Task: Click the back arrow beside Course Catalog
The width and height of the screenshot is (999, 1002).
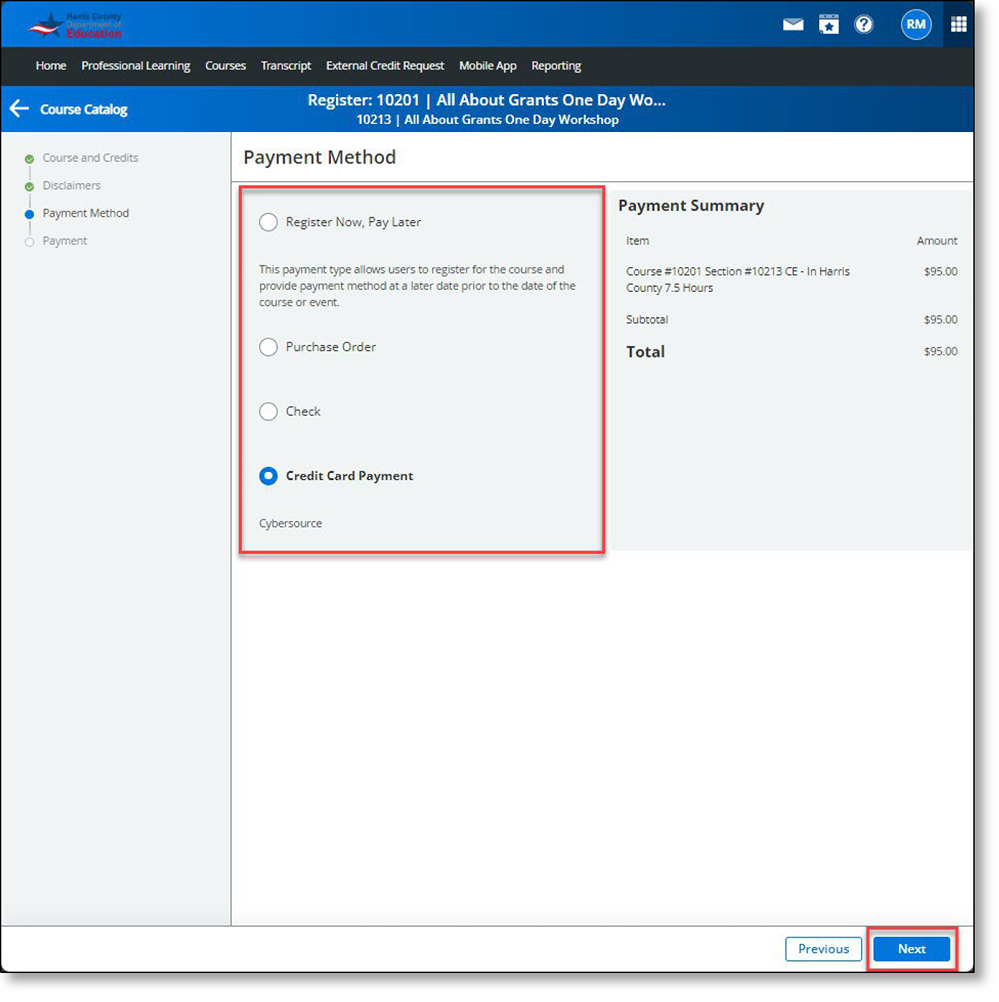Action: coord(19,108)
